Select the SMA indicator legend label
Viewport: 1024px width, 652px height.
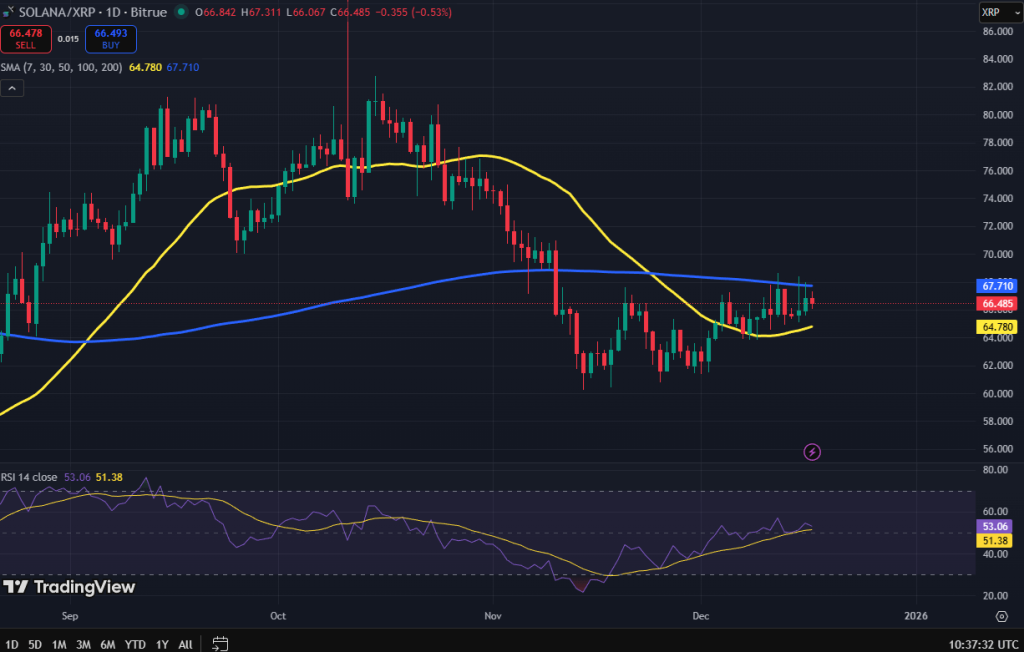coord(61,67)
